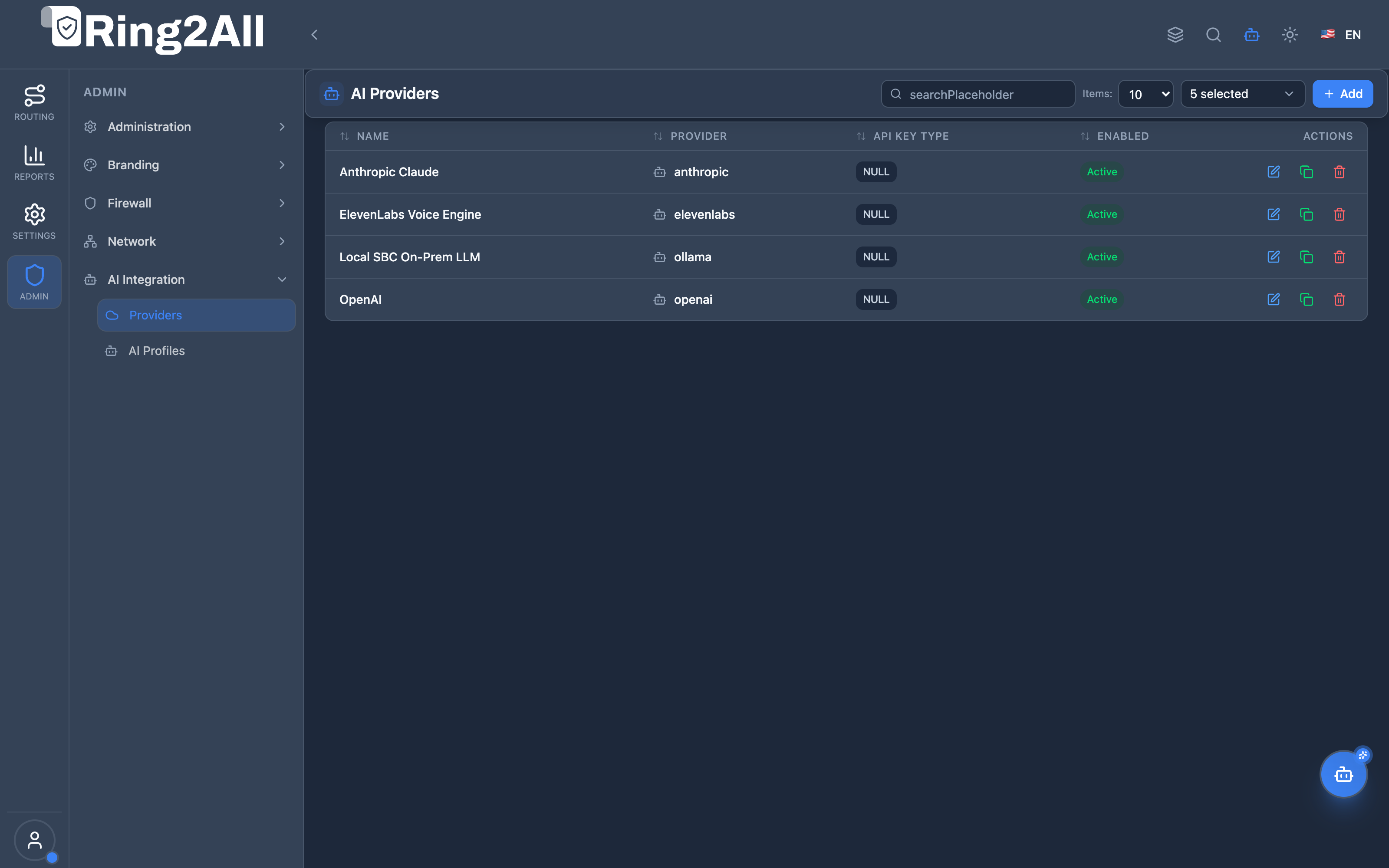This screenshot has height=868, width=1389.
Task: Delete the ElevenLabs Voice Engine entry
Action: (1339, 214)
